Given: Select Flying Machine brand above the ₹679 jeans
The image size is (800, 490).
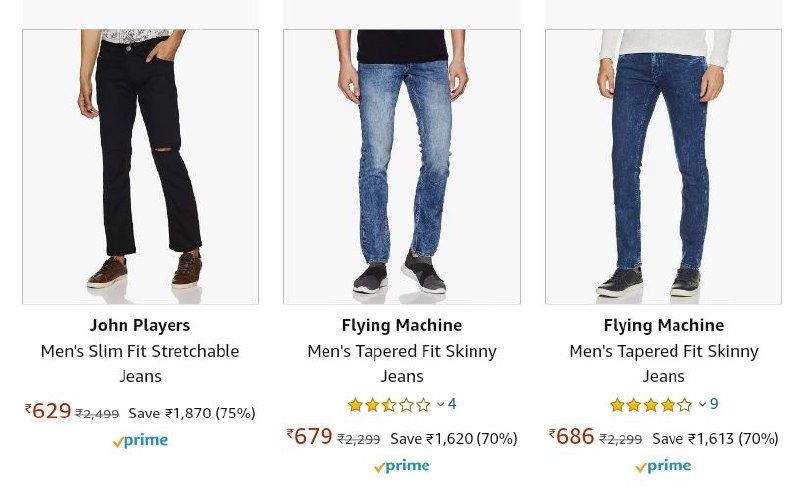Looking at the screenshot, I should click(402, 325).
